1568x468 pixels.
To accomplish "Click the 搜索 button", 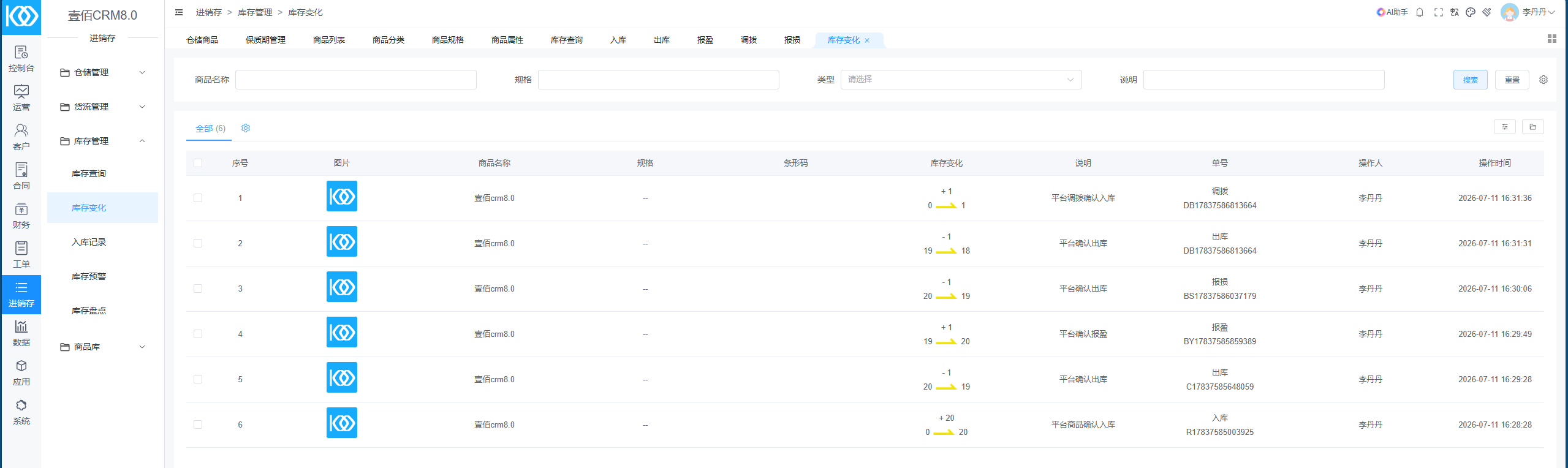I will [x=1471, y=80].
